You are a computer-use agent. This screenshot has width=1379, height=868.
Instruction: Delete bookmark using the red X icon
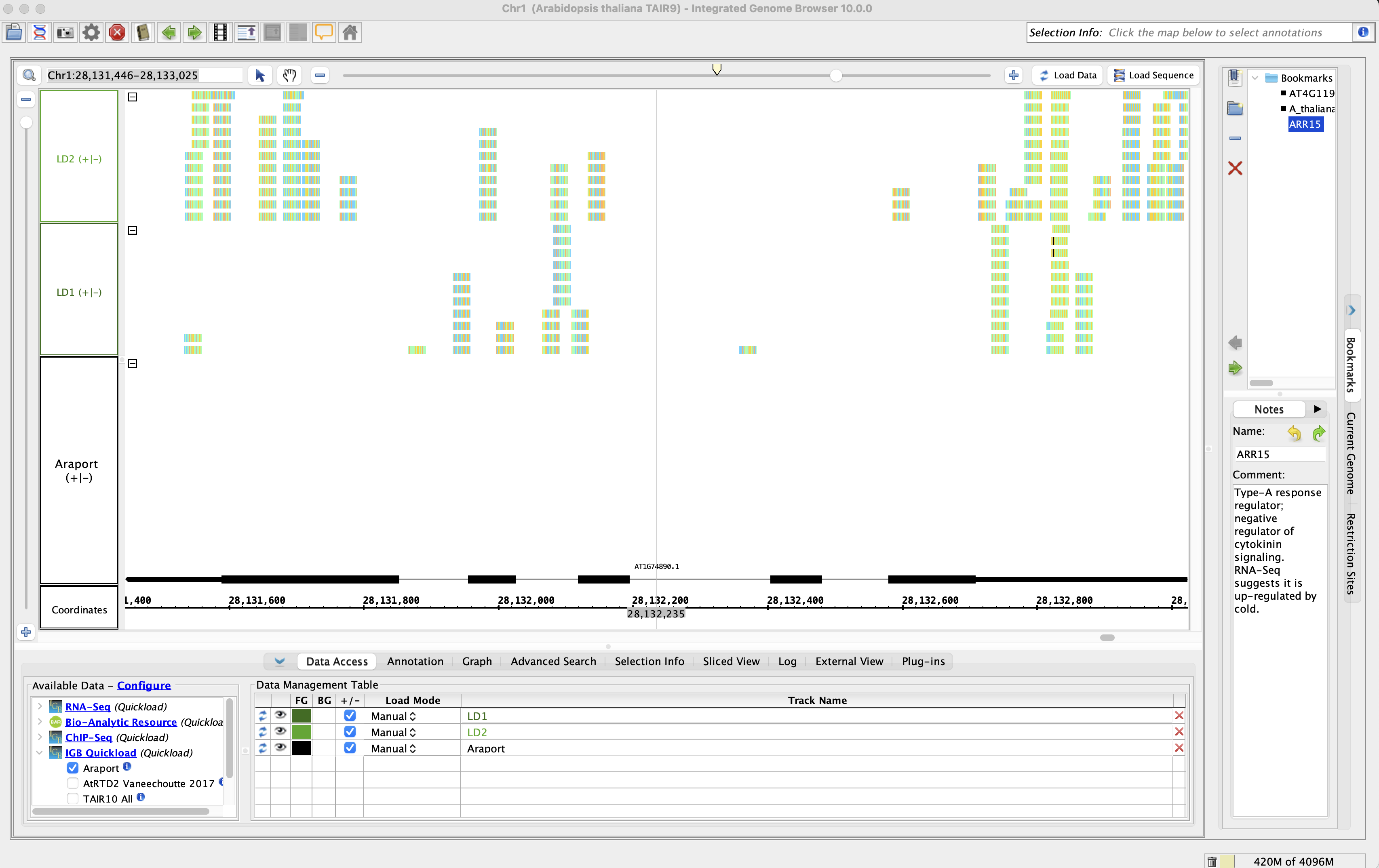pyautogui.click(x=1235, y=168)
